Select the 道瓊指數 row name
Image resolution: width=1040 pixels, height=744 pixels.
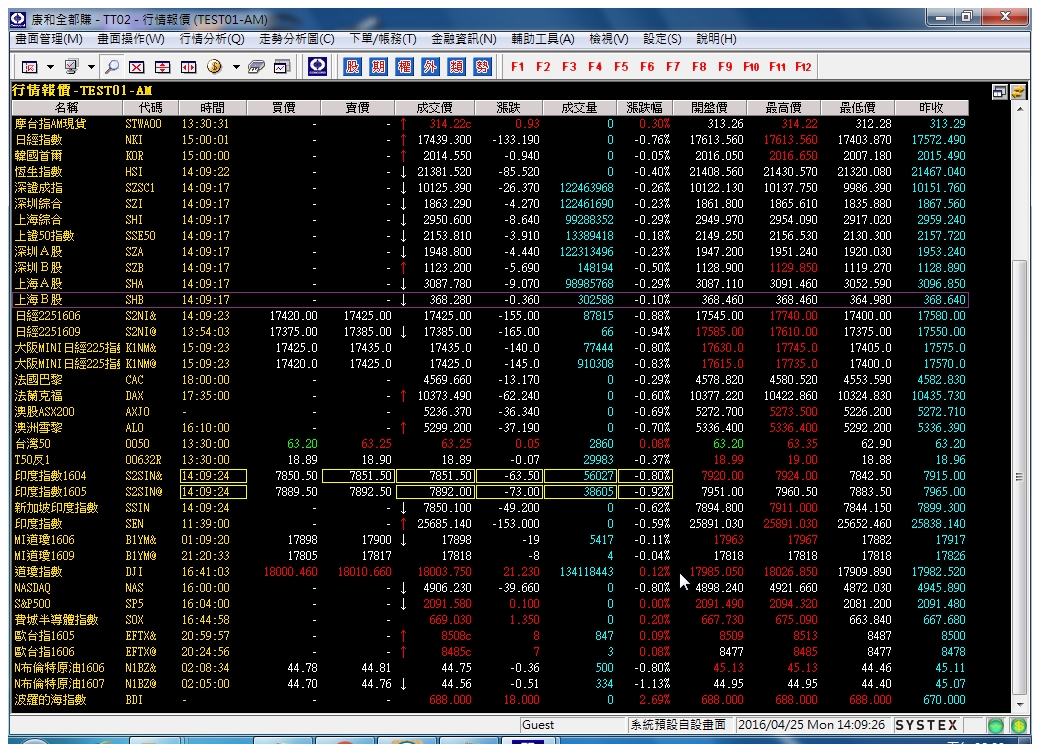click(x=38, y=572)
